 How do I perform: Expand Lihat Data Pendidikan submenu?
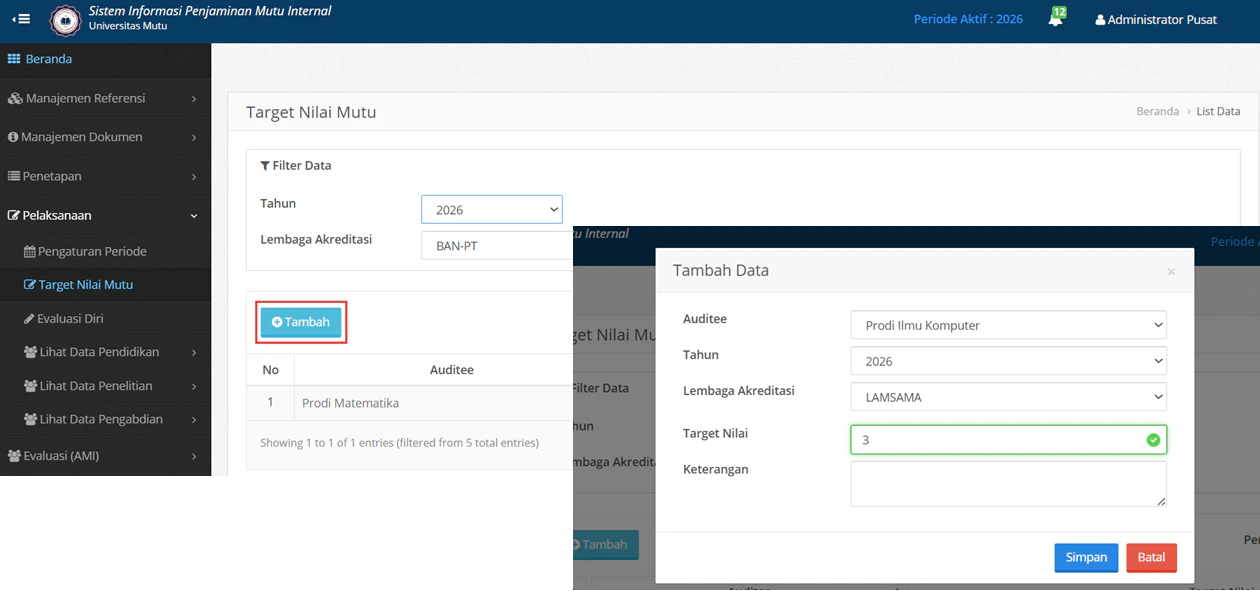click(105, 352)
